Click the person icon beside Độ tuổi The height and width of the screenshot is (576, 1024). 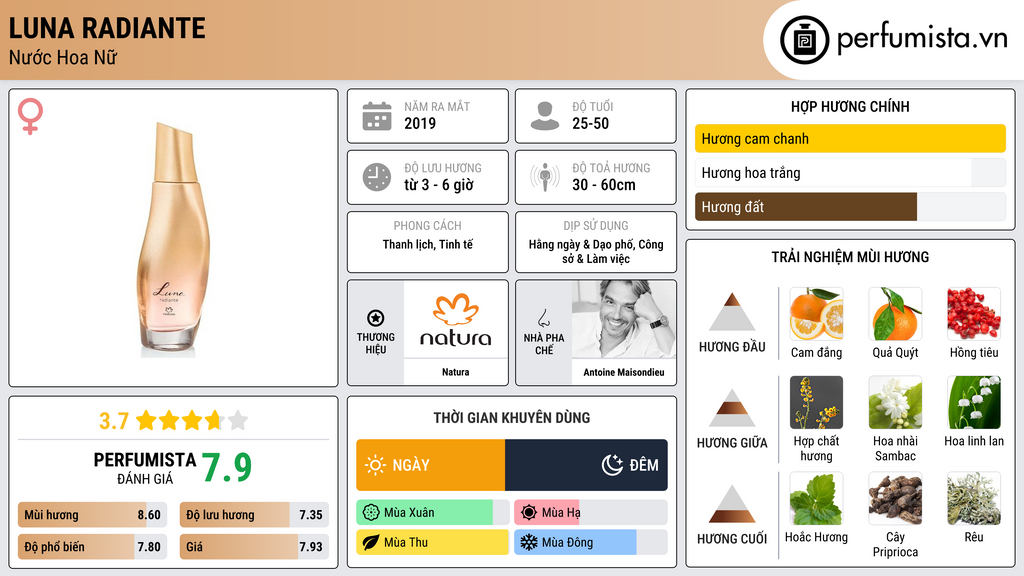coord(545,116)
